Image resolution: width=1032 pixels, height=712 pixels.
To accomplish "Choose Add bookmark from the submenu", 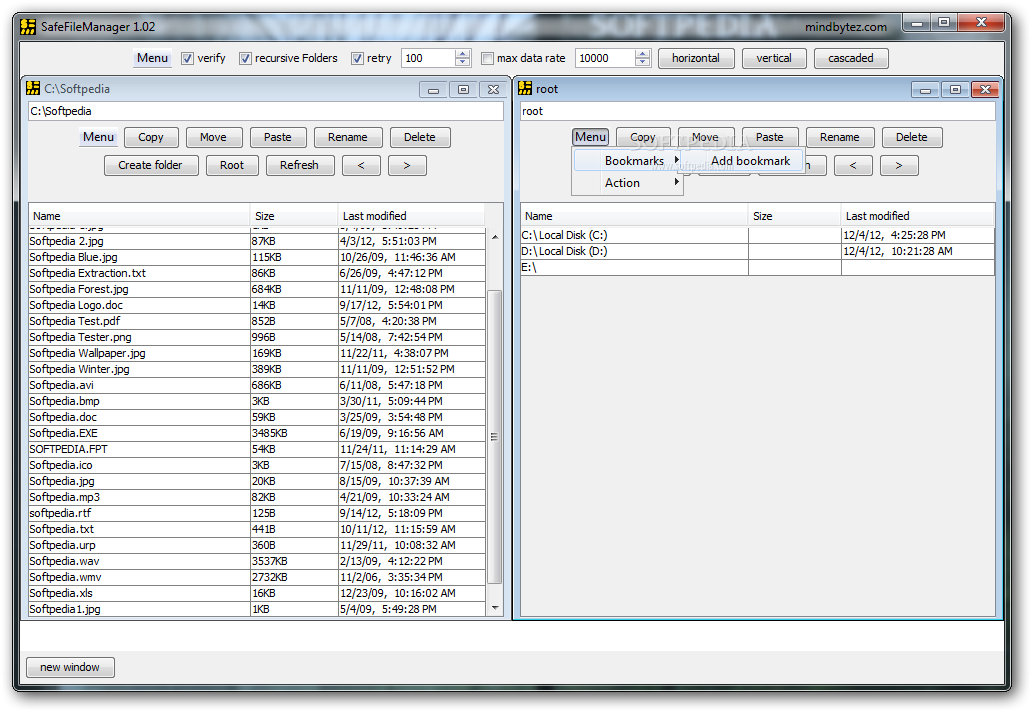I will (742, 161).
